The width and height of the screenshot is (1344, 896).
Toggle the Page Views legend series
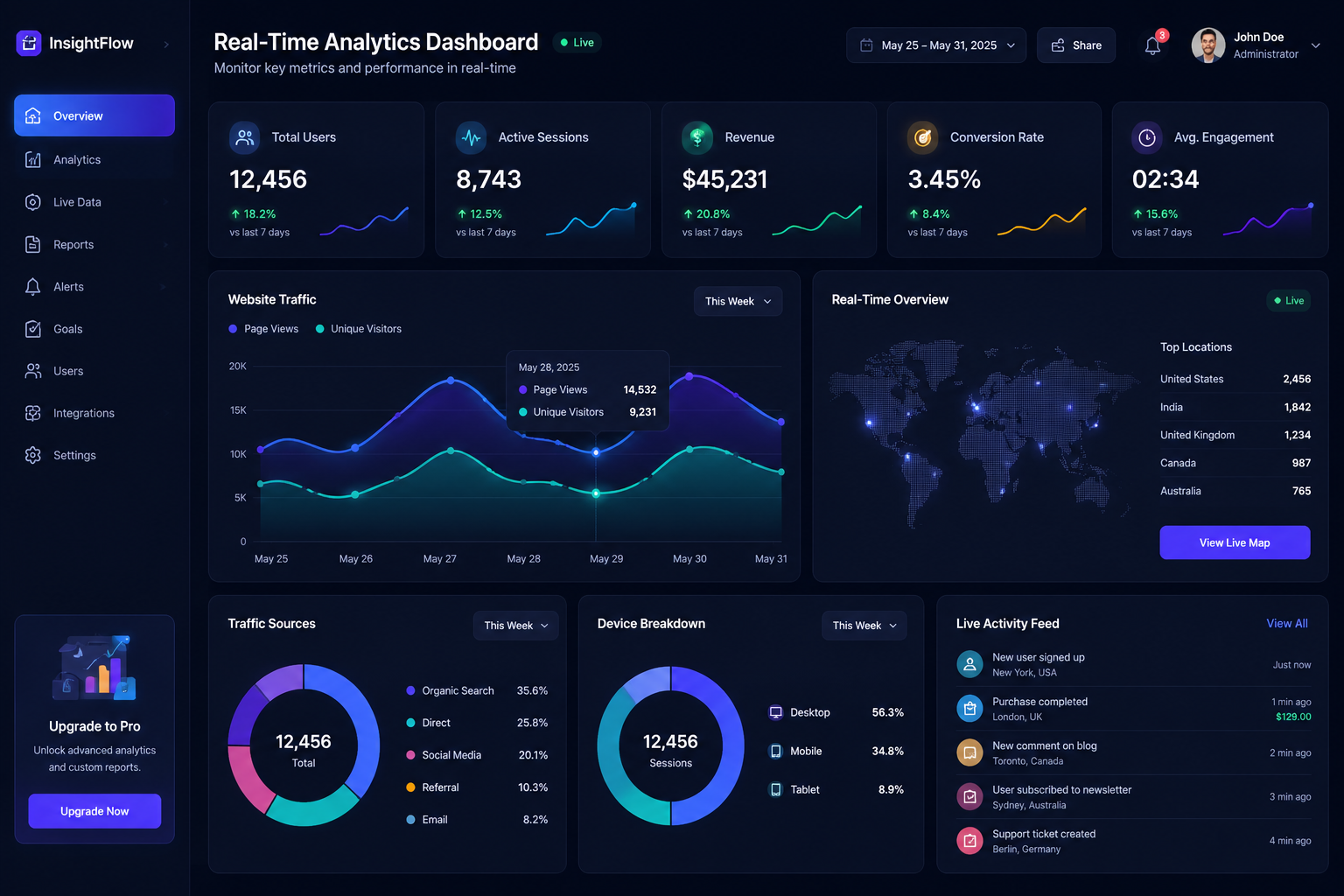click(263, 329)
